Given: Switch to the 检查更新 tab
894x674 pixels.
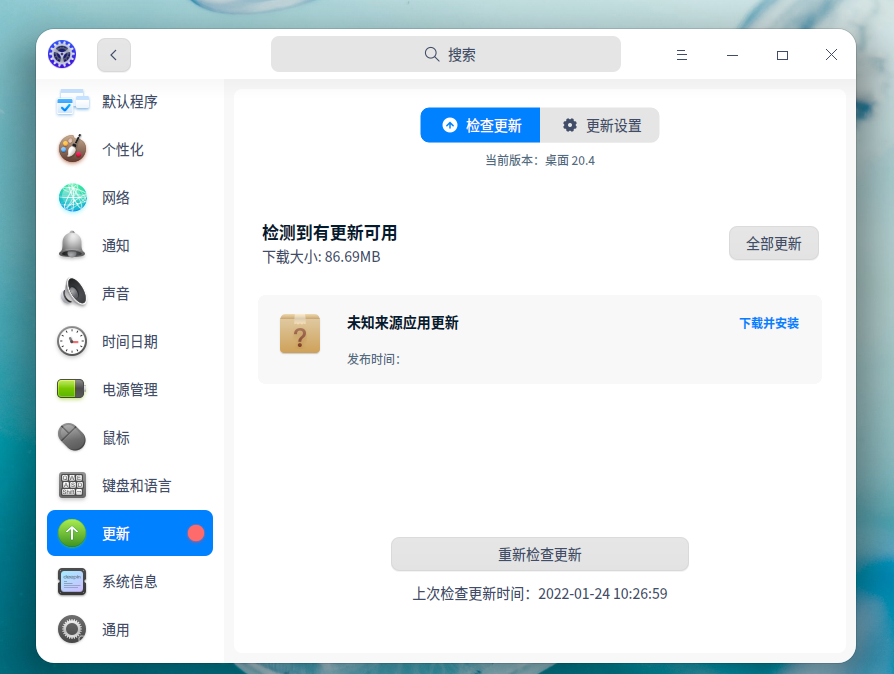Looking at the screenshot, I should [480, 125].
